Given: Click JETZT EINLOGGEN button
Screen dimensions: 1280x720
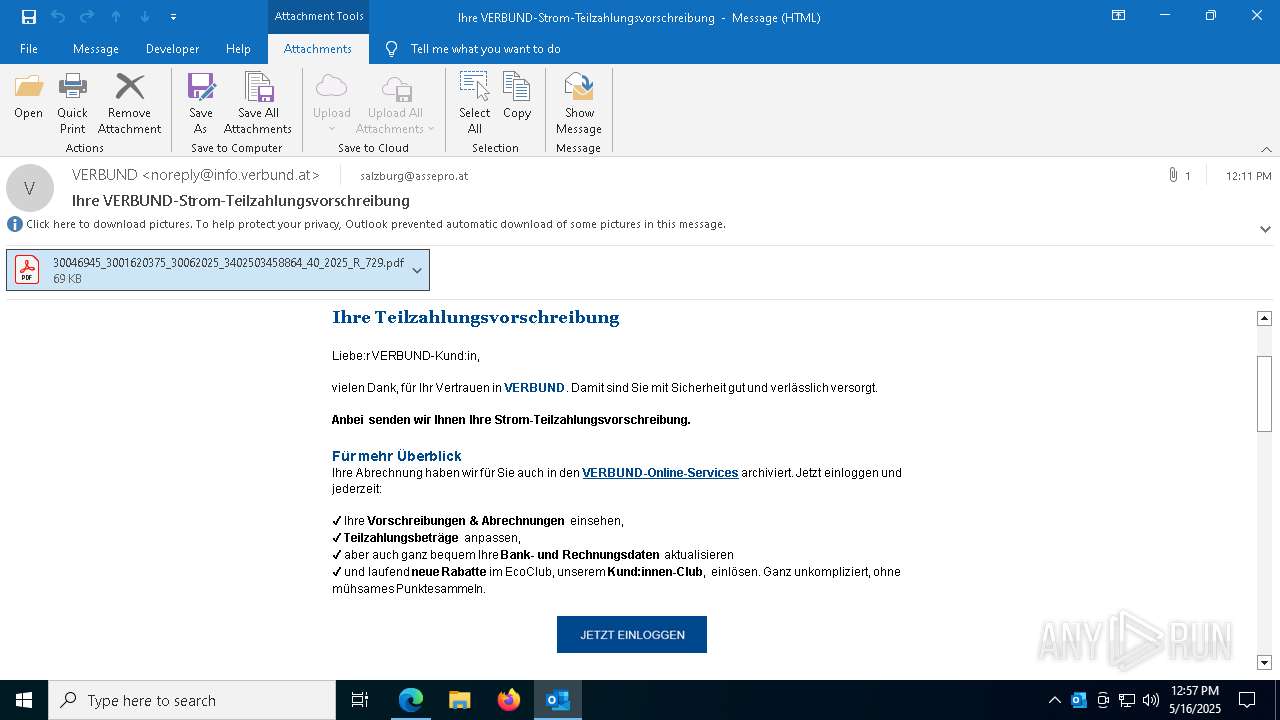Looking at the screenshot, I should click(x=632, y=635).
